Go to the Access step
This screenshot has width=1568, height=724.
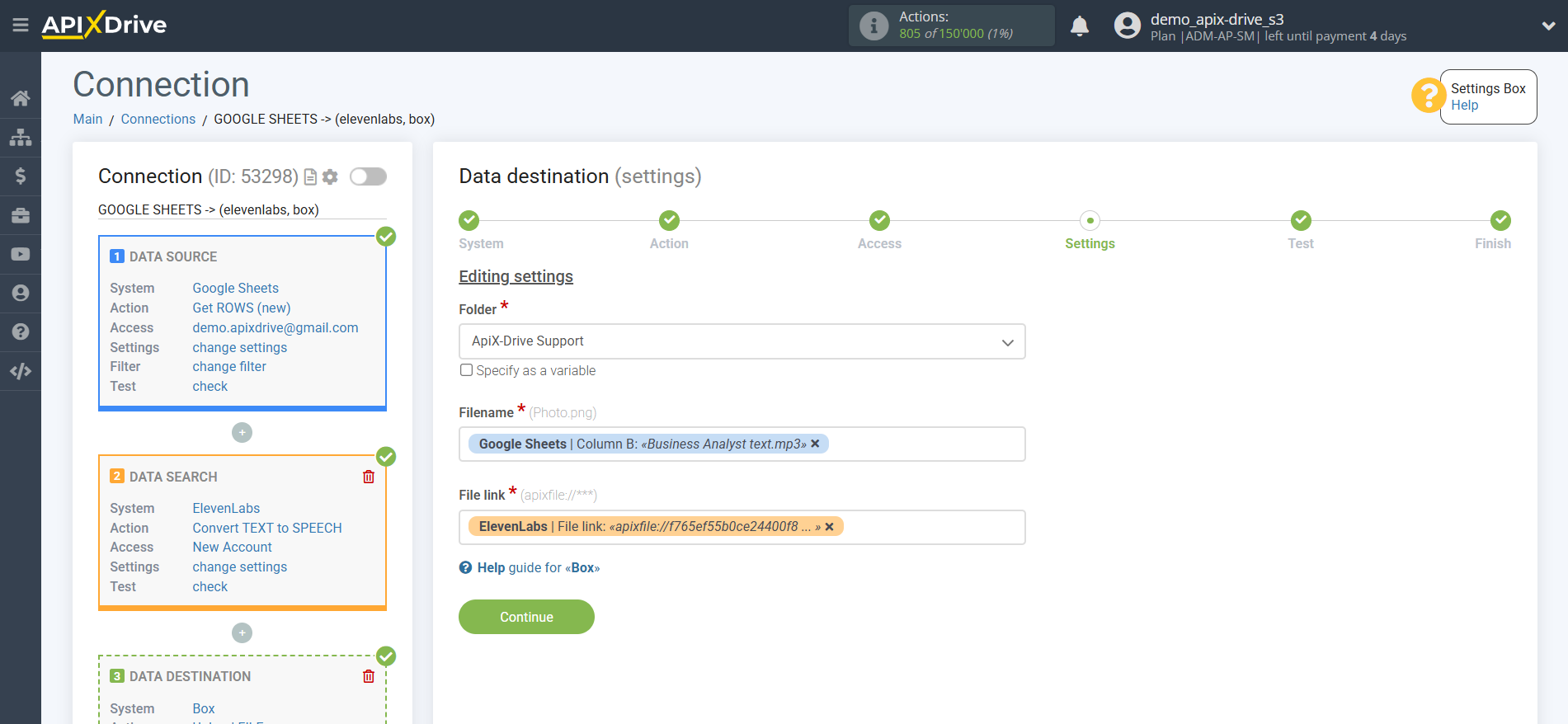tap(879, 220)
